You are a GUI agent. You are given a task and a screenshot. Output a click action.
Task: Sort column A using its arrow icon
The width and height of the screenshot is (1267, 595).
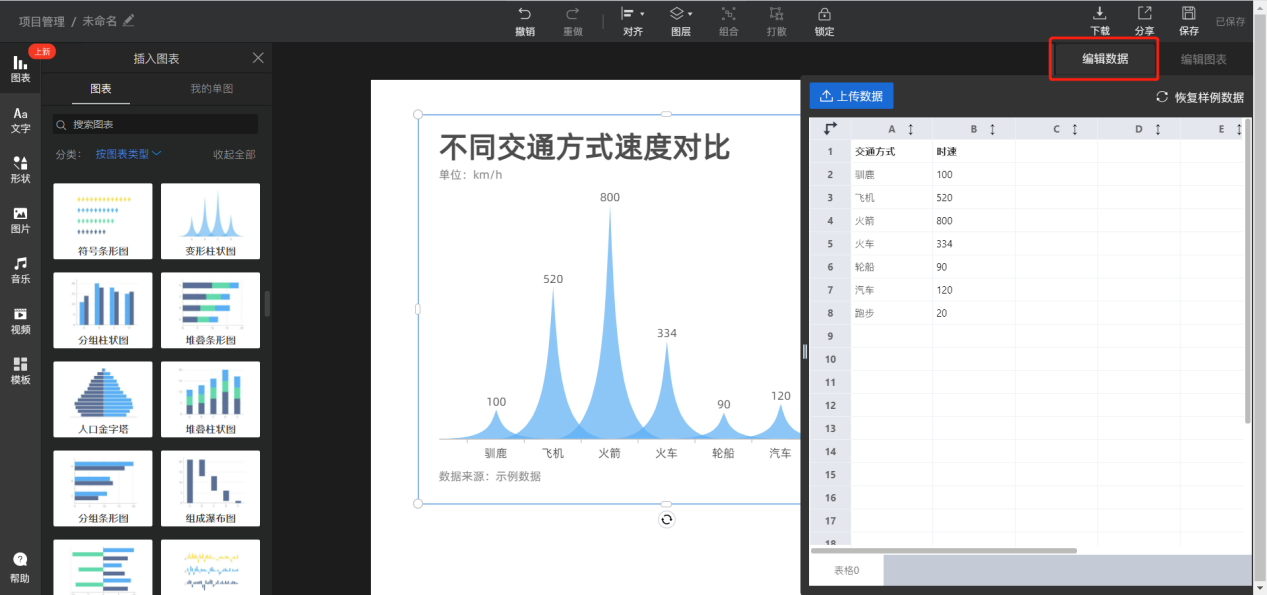tap(910, 129)
